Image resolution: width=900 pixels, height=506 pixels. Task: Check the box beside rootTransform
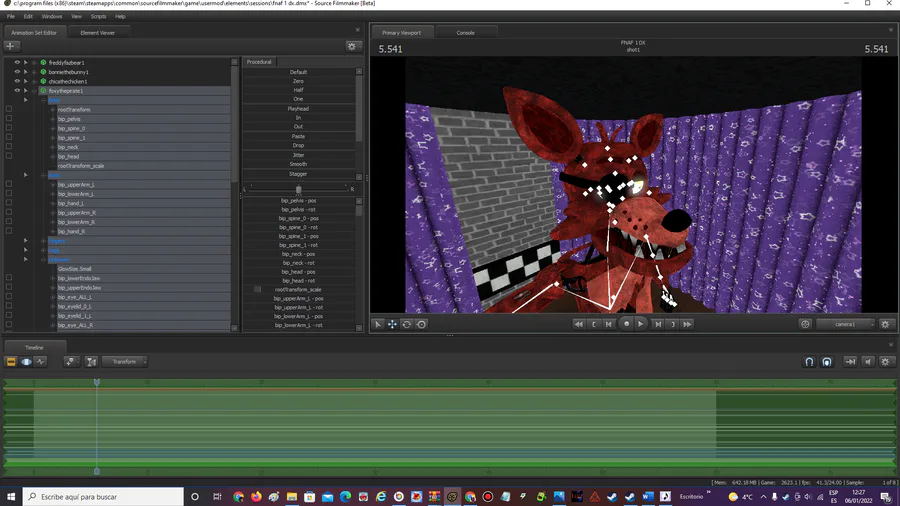[9, 109]
